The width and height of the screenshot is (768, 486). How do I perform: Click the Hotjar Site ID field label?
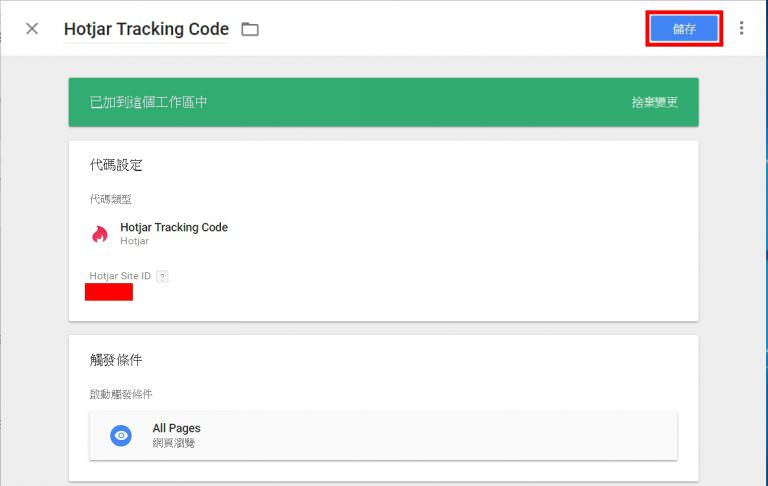point(120,276)
